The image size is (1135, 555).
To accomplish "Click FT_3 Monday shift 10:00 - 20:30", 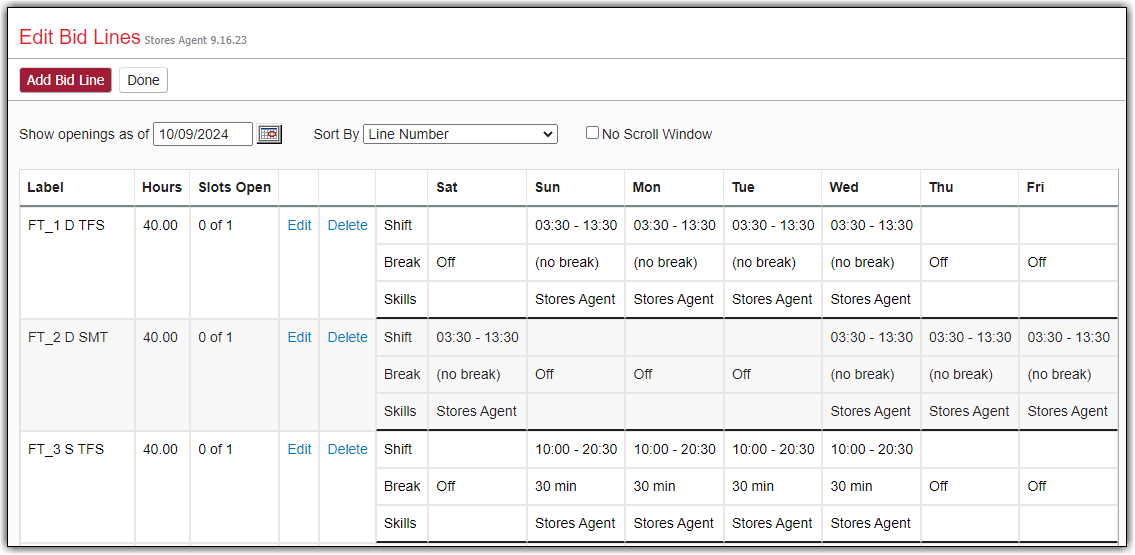I will tap(674, 449).
